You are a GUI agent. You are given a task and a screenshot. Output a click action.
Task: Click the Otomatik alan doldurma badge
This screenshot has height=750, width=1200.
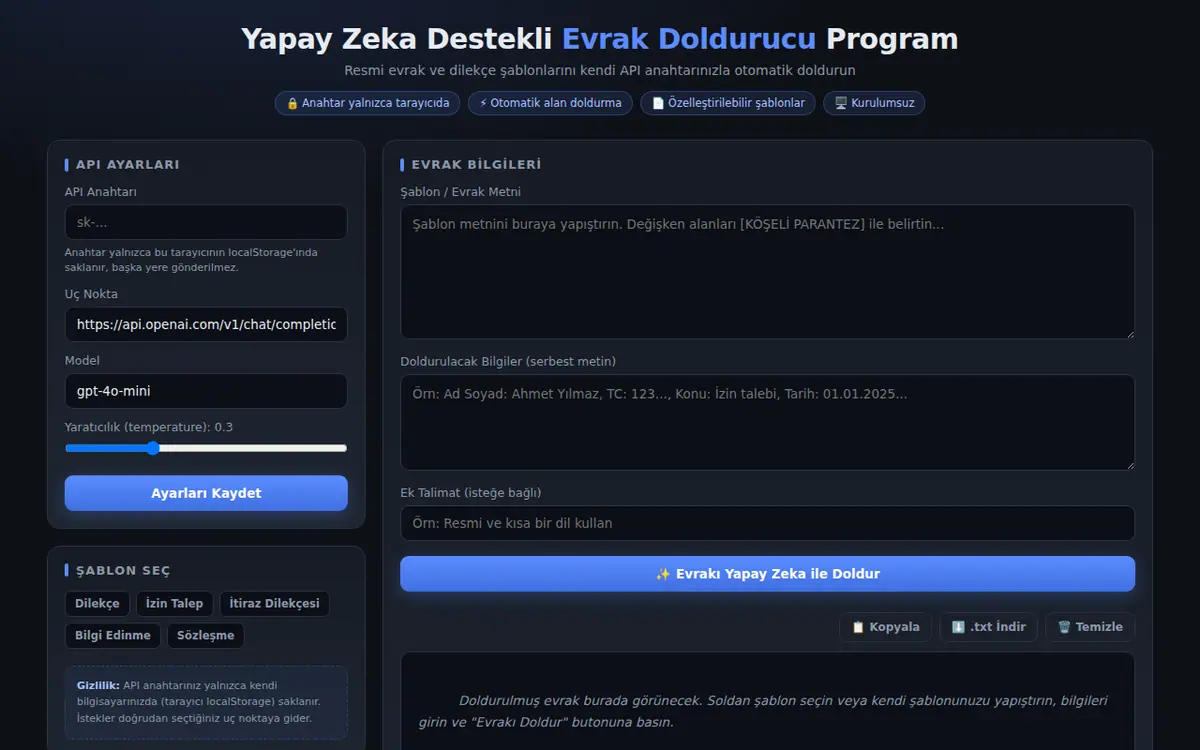(x=550, y=103)
